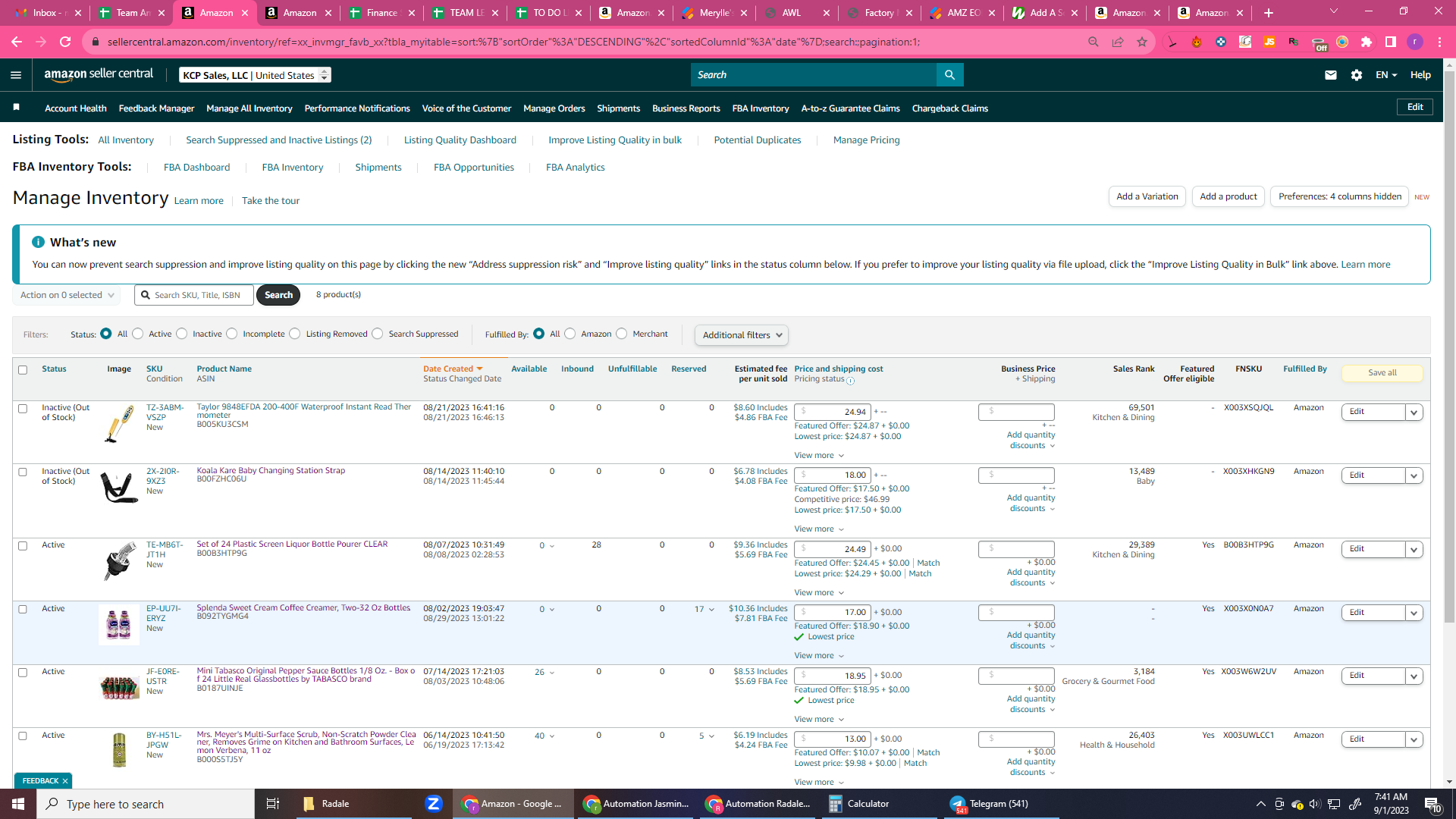The height and width of the screenshot is (819, 1456).
Task: Expand View more for Taylor thermometer row
Action: [819, 455]
